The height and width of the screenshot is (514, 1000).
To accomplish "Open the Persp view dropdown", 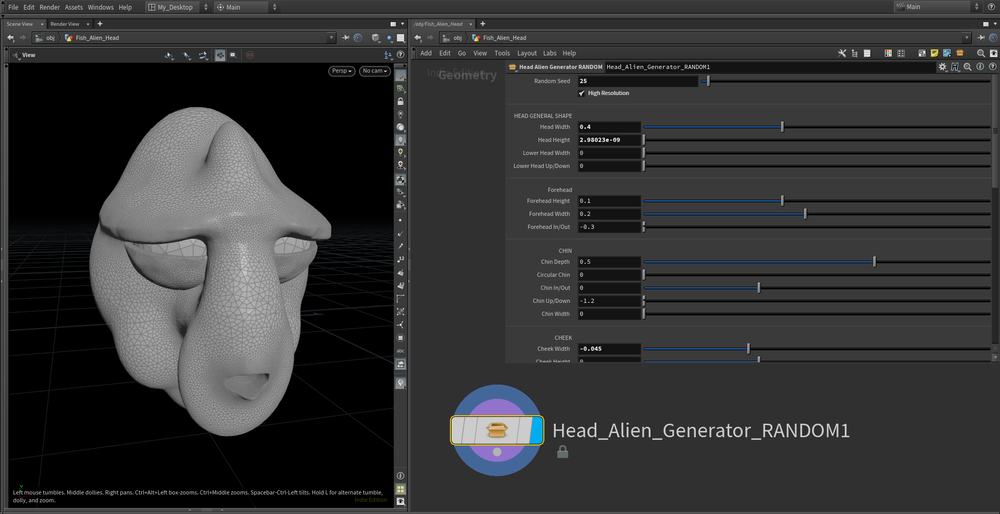I will (x=342, y=71).
